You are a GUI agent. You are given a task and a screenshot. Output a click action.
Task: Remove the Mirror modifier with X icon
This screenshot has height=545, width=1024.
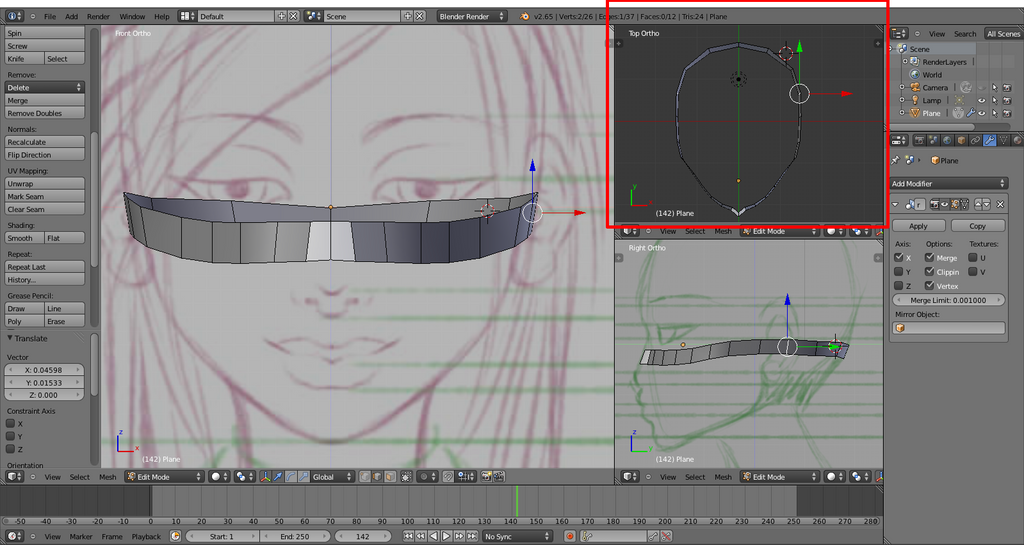pyautogui.click(x=1000, y=204)
